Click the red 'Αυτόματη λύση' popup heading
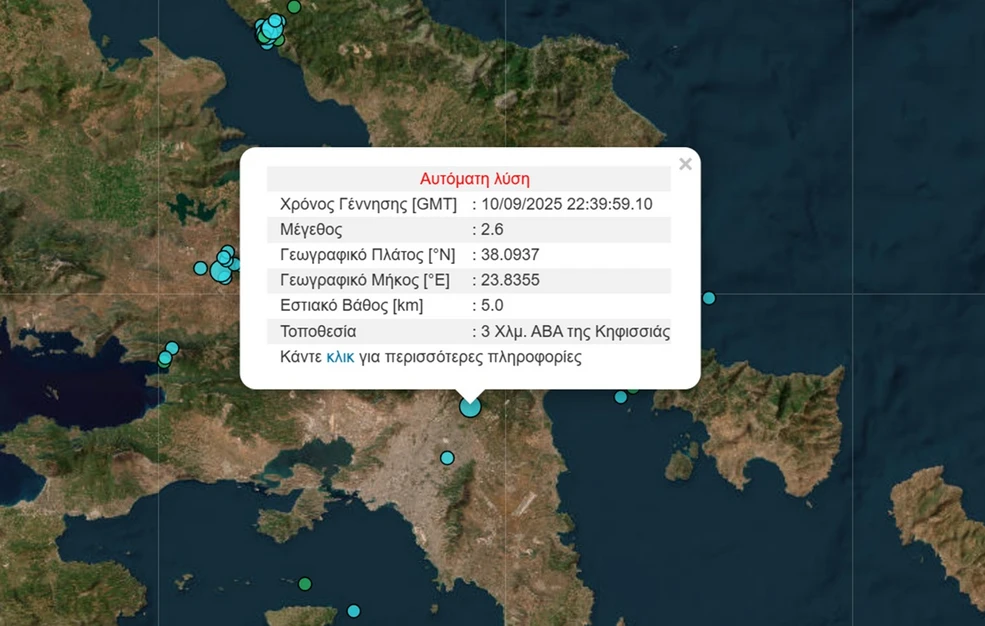Image resolution: width=985 pixels, height=626 pixels. pos(474,179)
